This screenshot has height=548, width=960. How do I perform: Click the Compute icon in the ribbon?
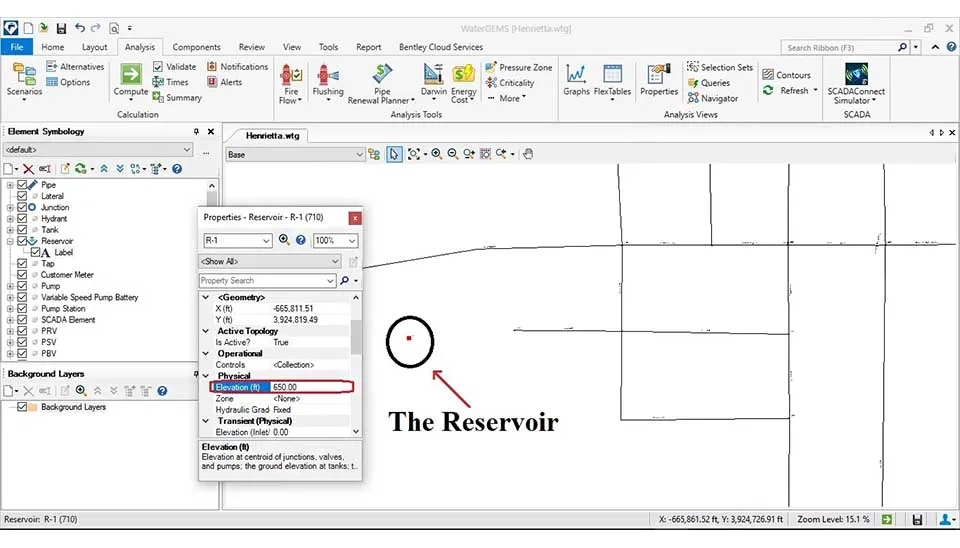[x=131, y=78]
